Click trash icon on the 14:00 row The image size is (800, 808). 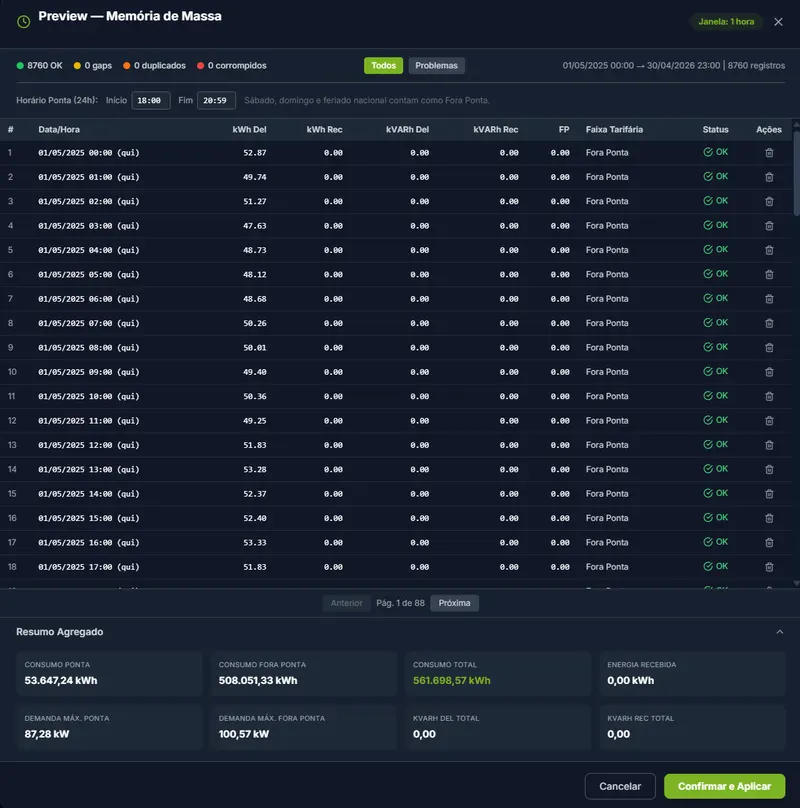(769, 494)
